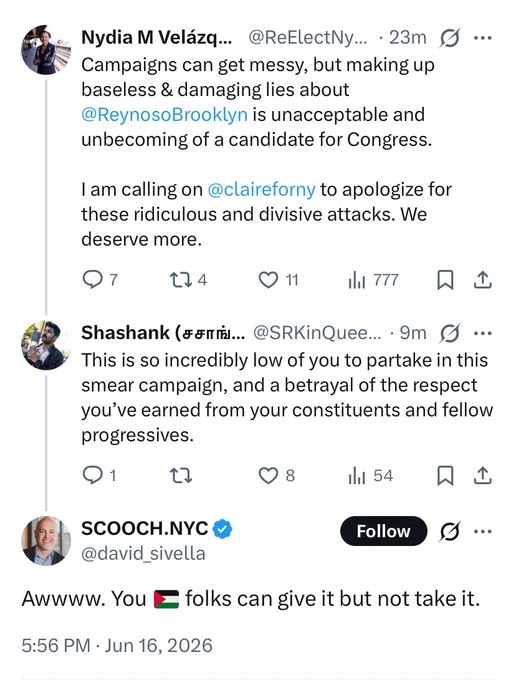This screenshot has width=516, height=680.
Task: Open Shashank's profile picture
Action: [46, 345]
